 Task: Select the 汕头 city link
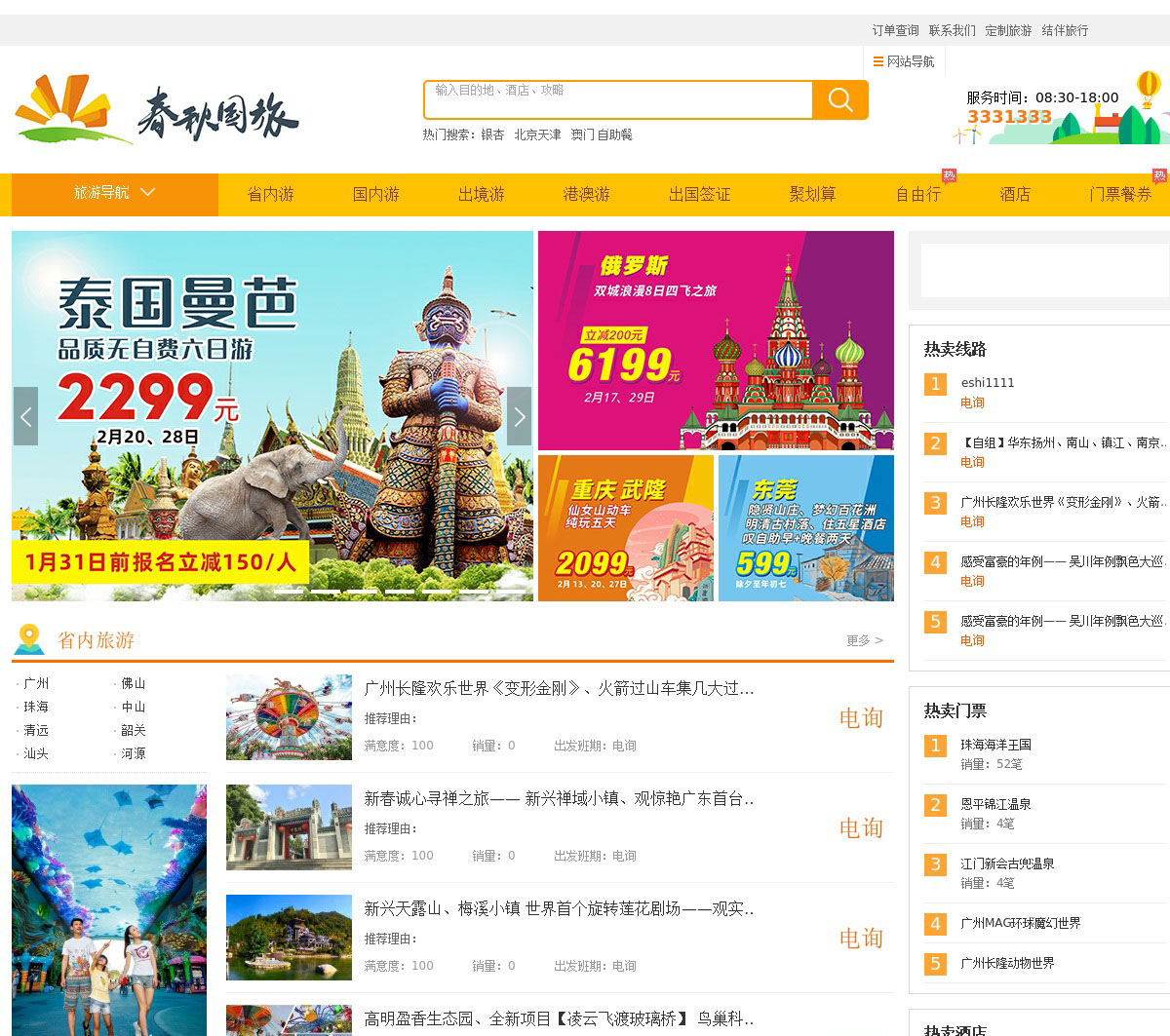pos(36,753)
